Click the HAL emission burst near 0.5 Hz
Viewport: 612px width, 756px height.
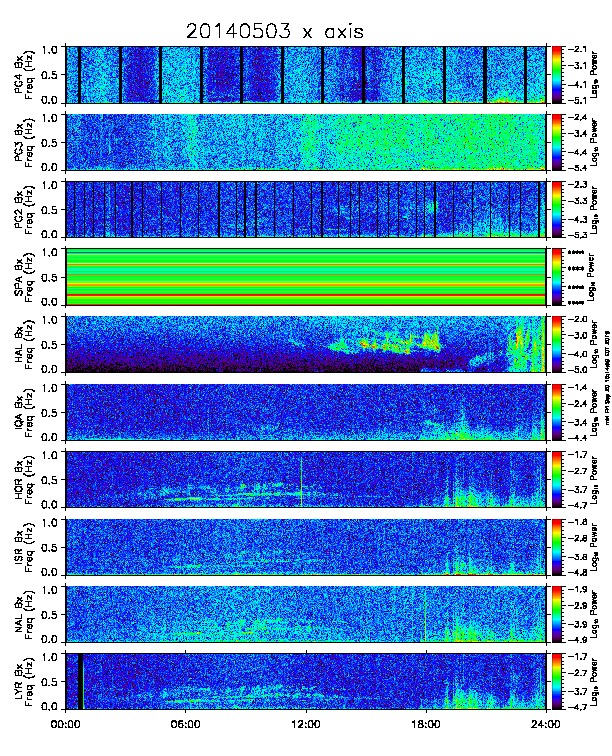(x=386, y=343)
